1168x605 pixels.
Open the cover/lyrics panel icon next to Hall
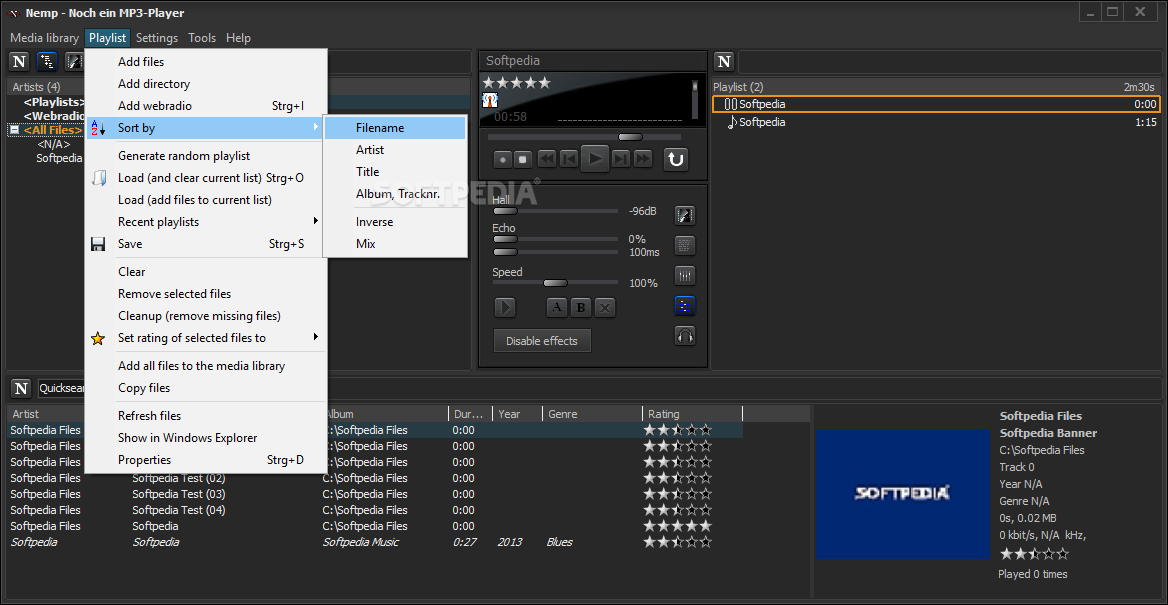(x=685, y=215)
